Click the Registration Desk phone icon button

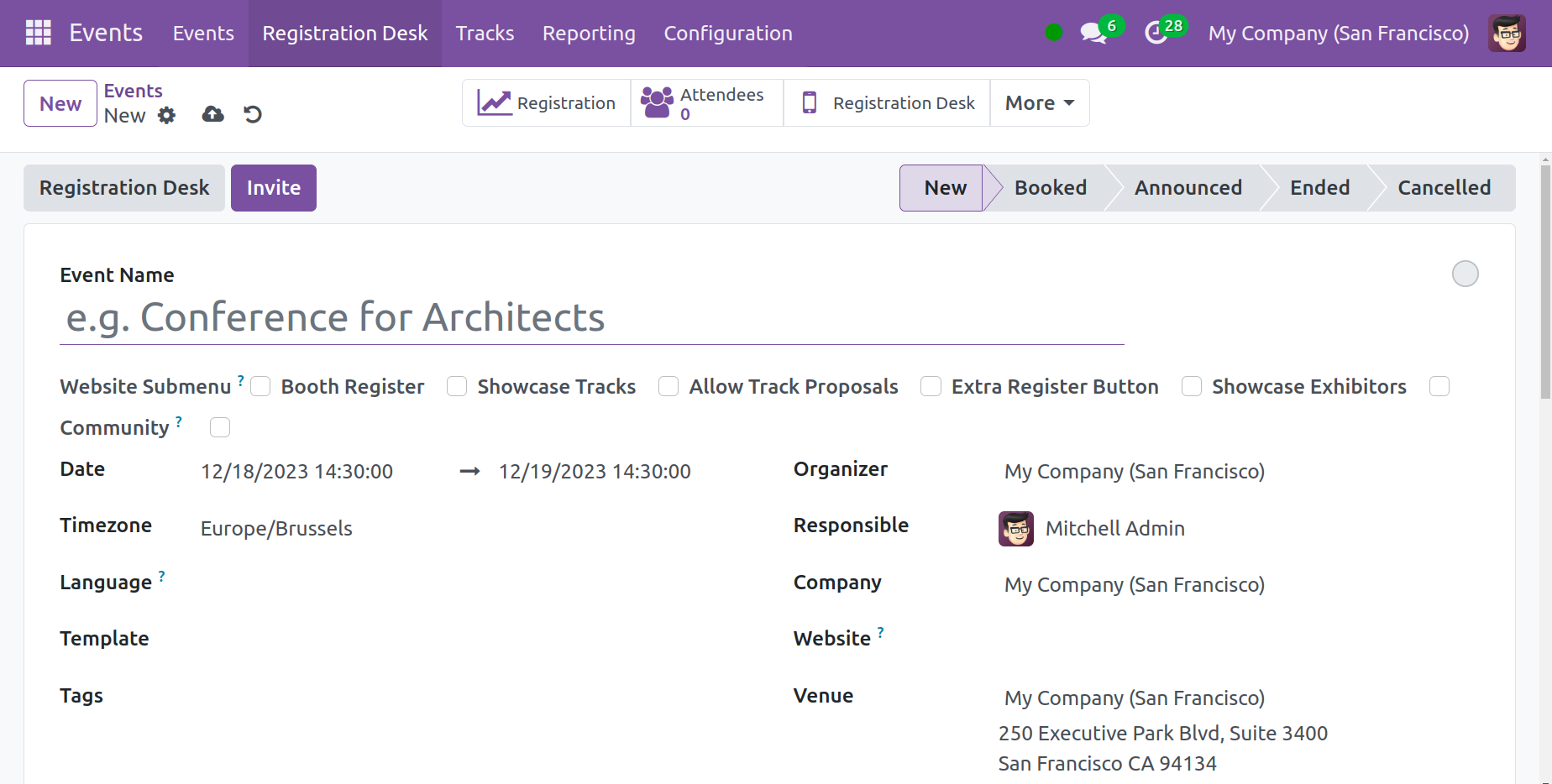coord(887,103)
